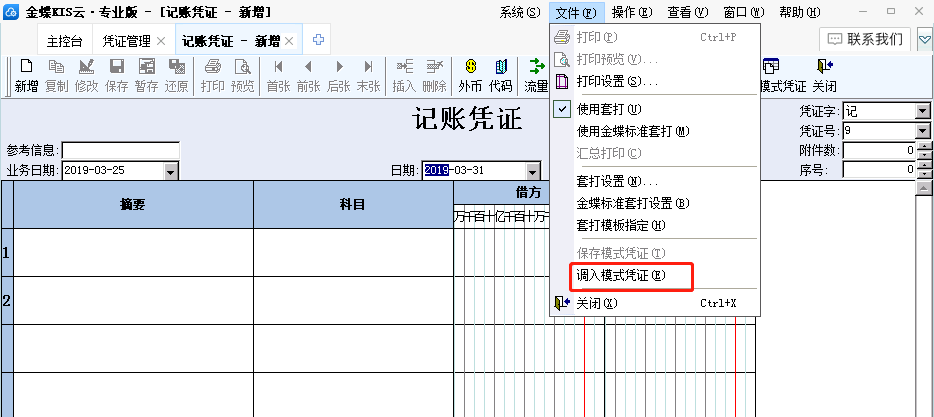Switch to the 主控台 tab
This screenshot has width=934, height=417.
pos(64,41)
